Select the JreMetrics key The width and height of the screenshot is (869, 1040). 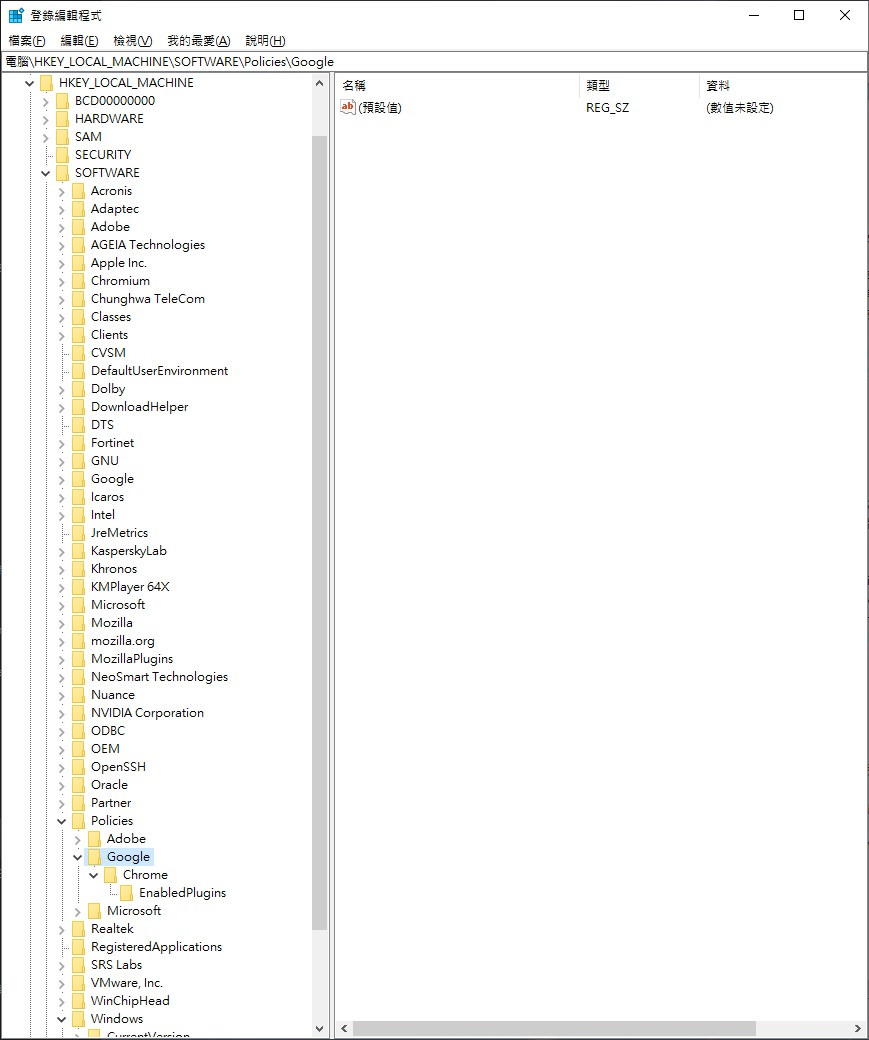click(119, 533)
